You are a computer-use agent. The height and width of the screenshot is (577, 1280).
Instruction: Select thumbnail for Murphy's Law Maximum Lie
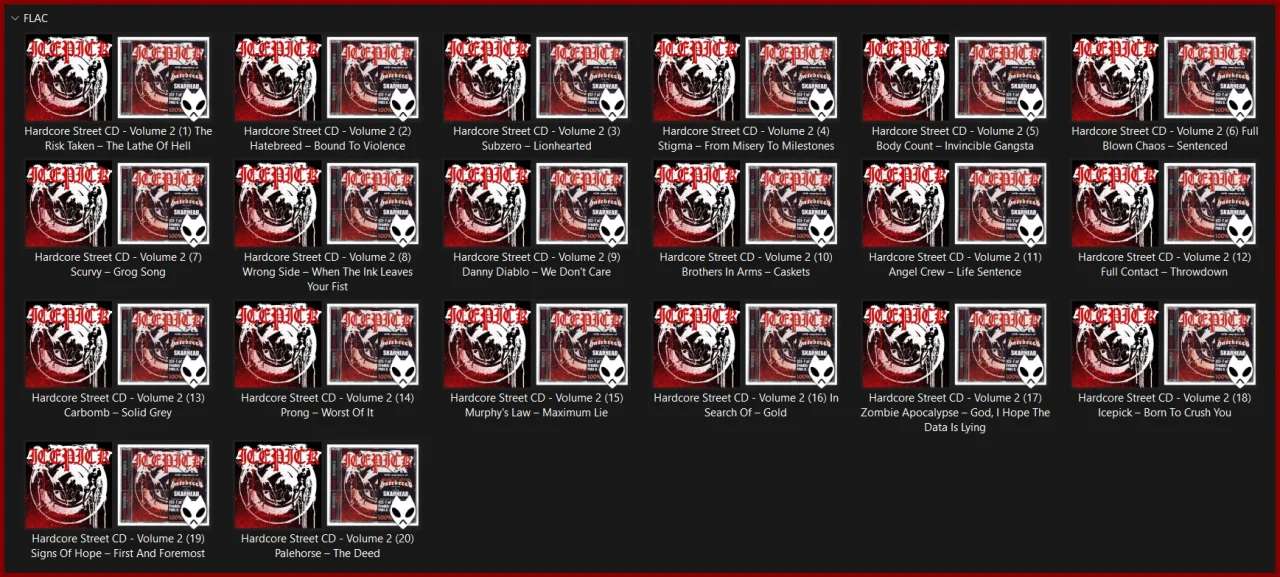coord(537,345)
